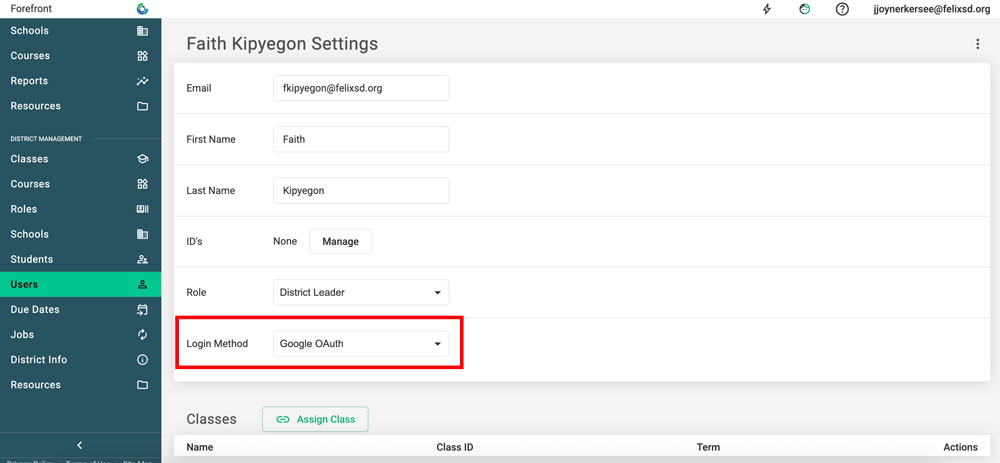Viewport: 1000px width, 463px height.
Task: Click the building icon next to top Schools
Action: click(142, 31)
